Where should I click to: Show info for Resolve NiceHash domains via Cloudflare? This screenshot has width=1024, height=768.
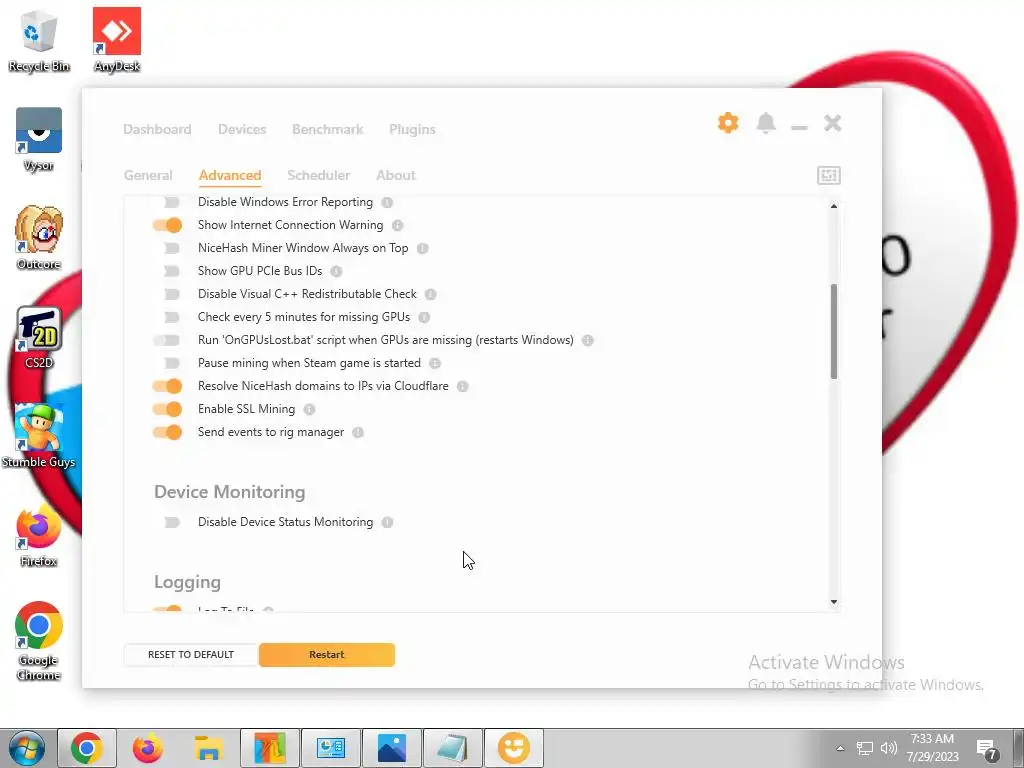click(462, 387)
